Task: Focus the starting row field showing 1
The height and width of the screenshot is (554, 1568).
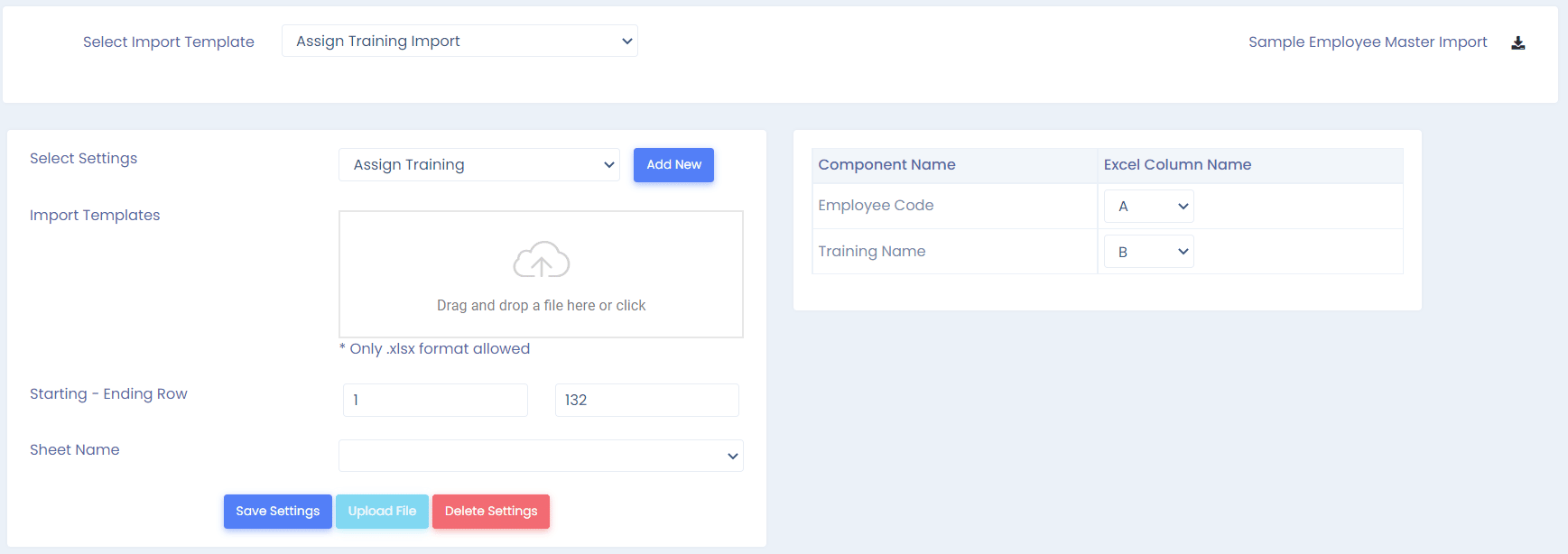Action: [x=435, y=400]
